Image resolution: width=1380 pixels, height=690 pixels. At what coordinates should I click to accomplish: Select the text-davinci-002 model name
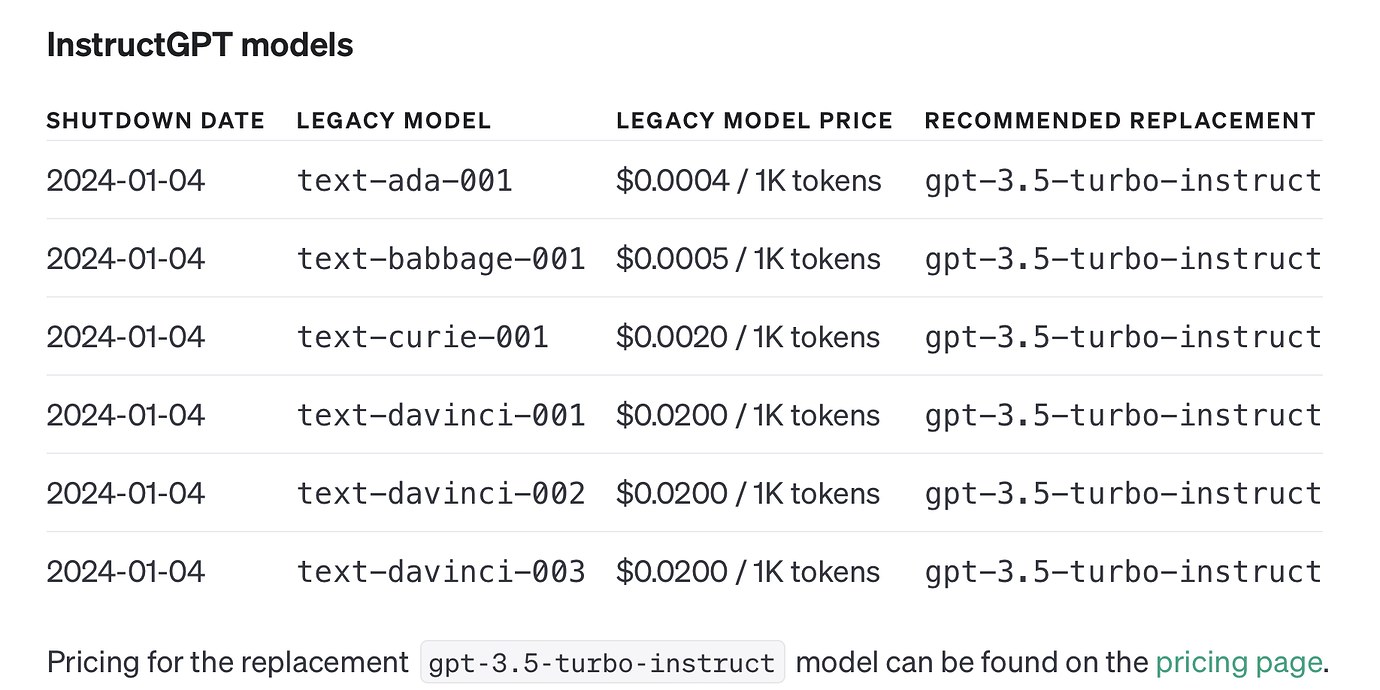[441, 493]
